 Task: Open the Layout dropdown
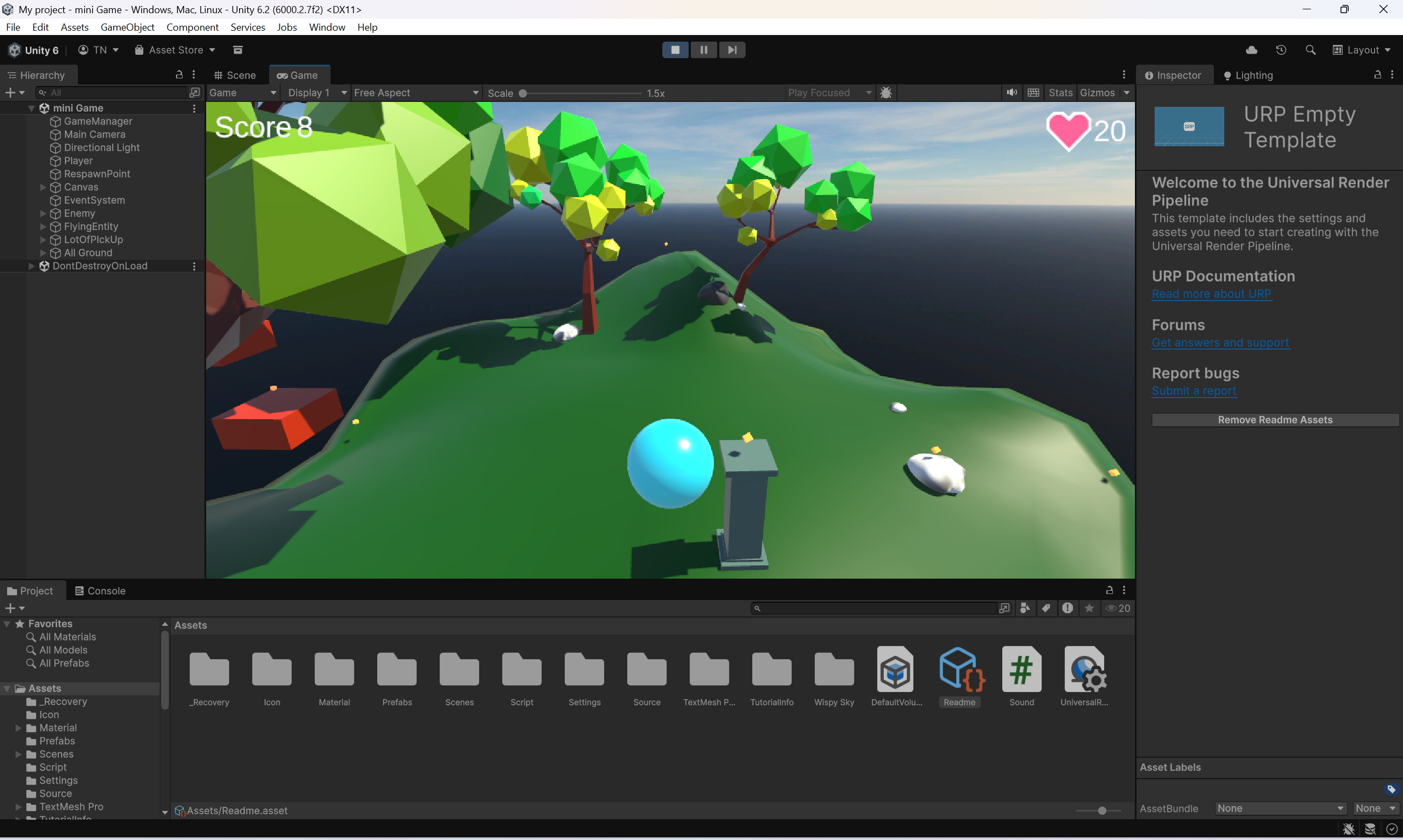[1361, 50]
